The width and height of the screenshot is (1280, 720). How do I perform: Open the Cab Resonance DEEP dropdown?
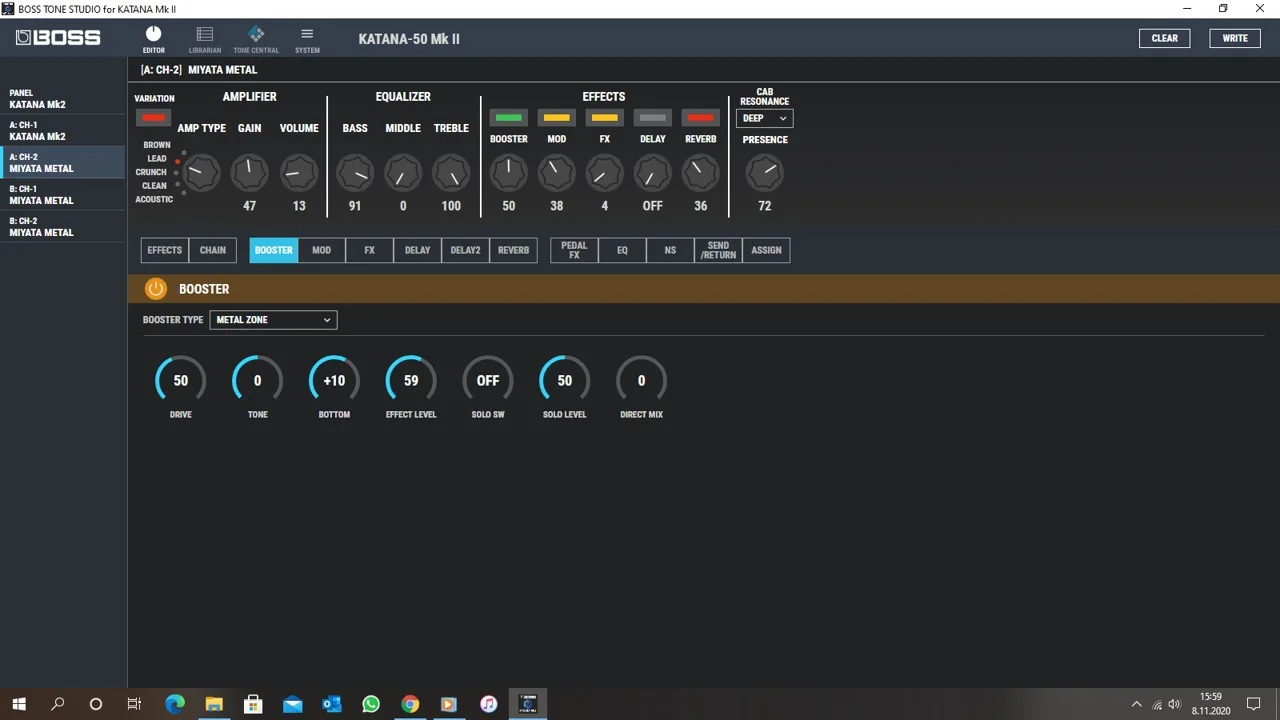click(x=765, y=118)
